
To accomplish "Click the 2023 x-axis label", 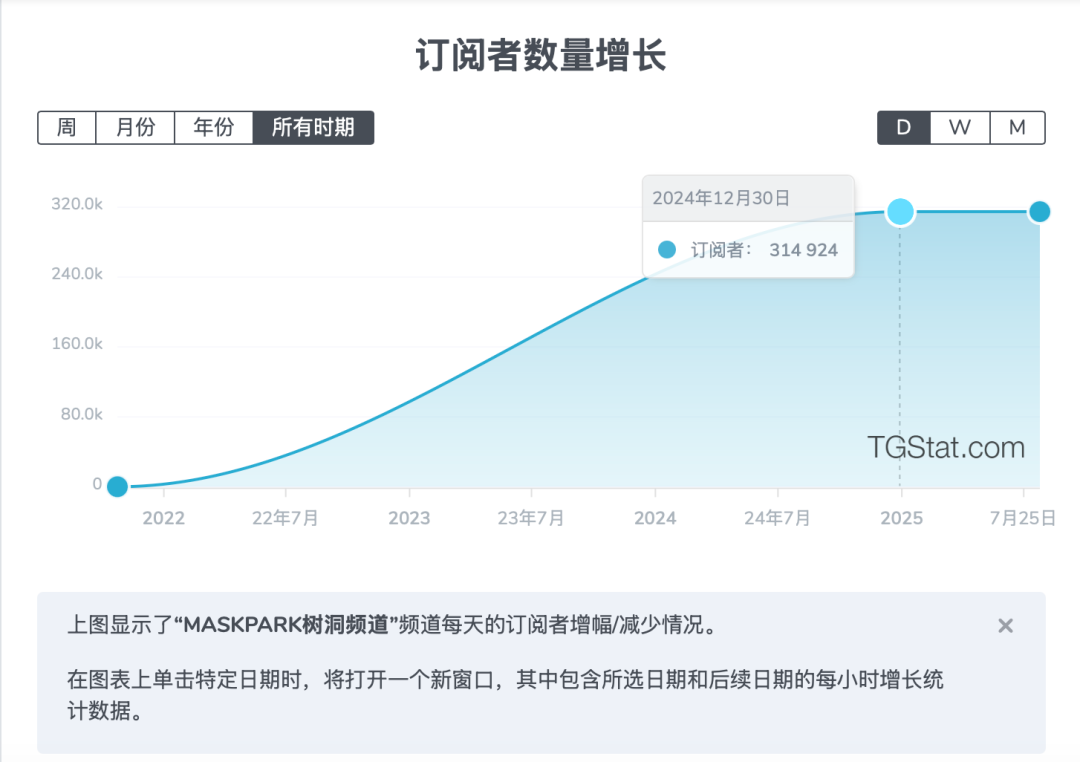I will (409, 518).
